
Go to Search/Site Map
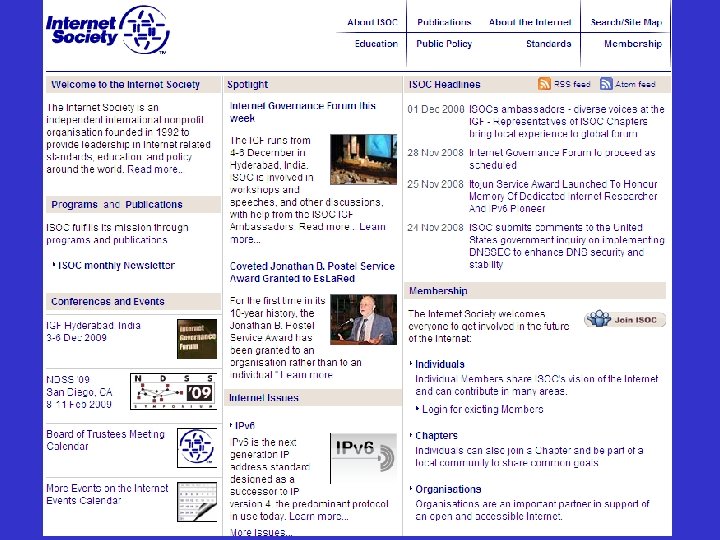(x=626, y=22)
